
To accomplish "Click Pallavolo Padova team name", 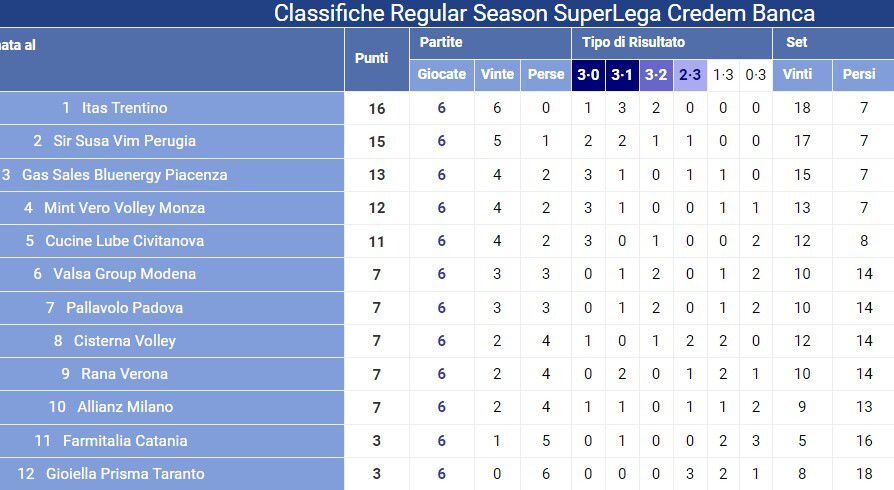I will (124, 308).
